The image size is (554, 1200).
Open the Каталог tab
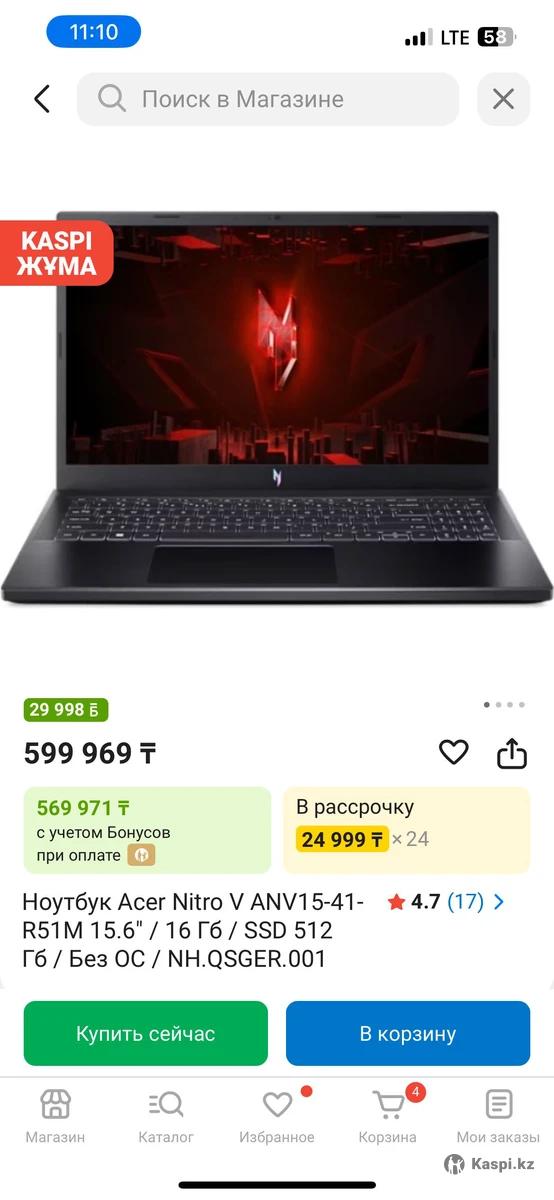click(166, 1116)
